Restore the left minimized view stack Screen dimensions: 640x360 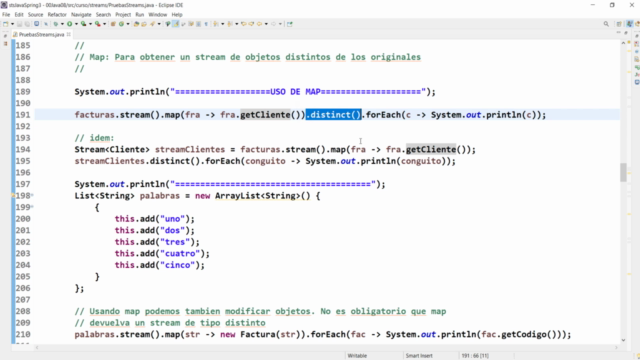5,36
